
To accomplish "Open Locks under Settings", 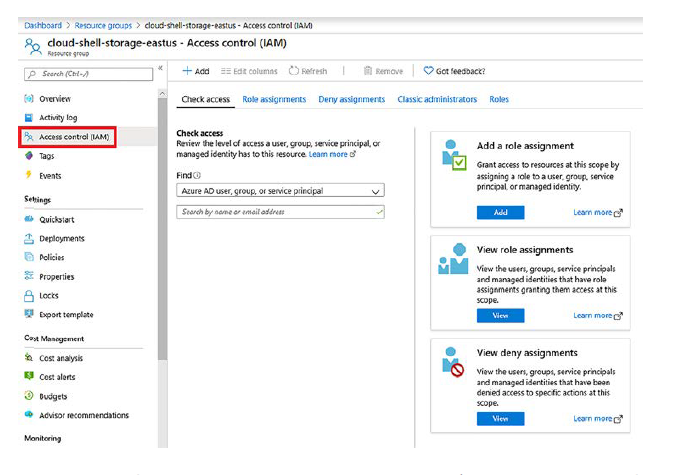I will [48, 296].
